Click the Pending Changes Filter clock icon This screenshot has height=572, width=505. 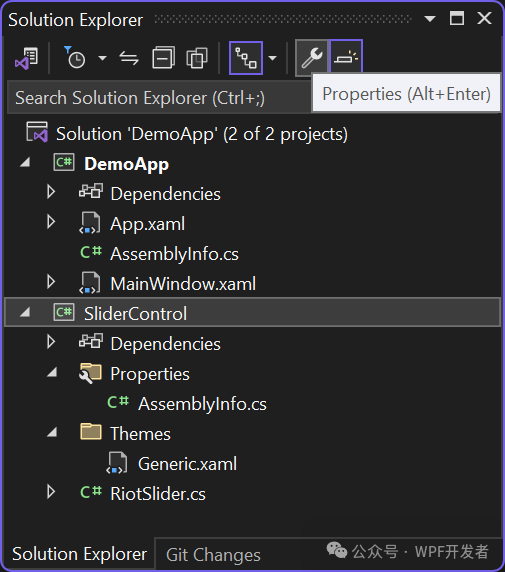pyautogui.click(x=74, y=58)
